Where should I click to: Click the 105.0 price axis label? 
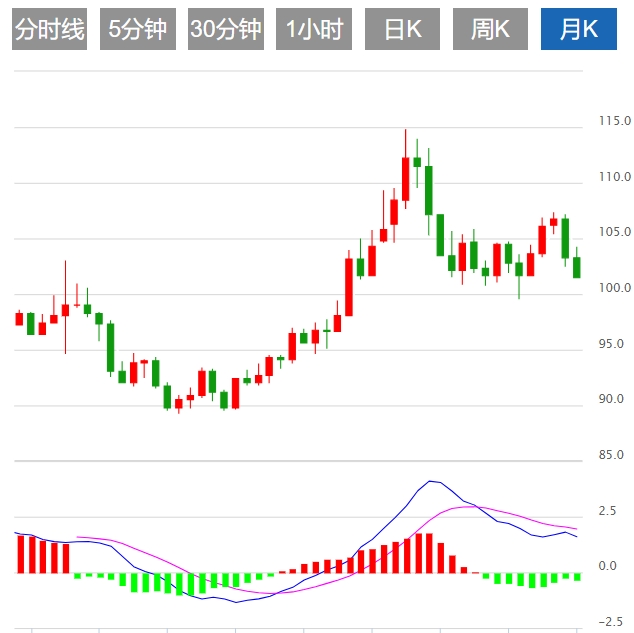(x=615, y=232)
